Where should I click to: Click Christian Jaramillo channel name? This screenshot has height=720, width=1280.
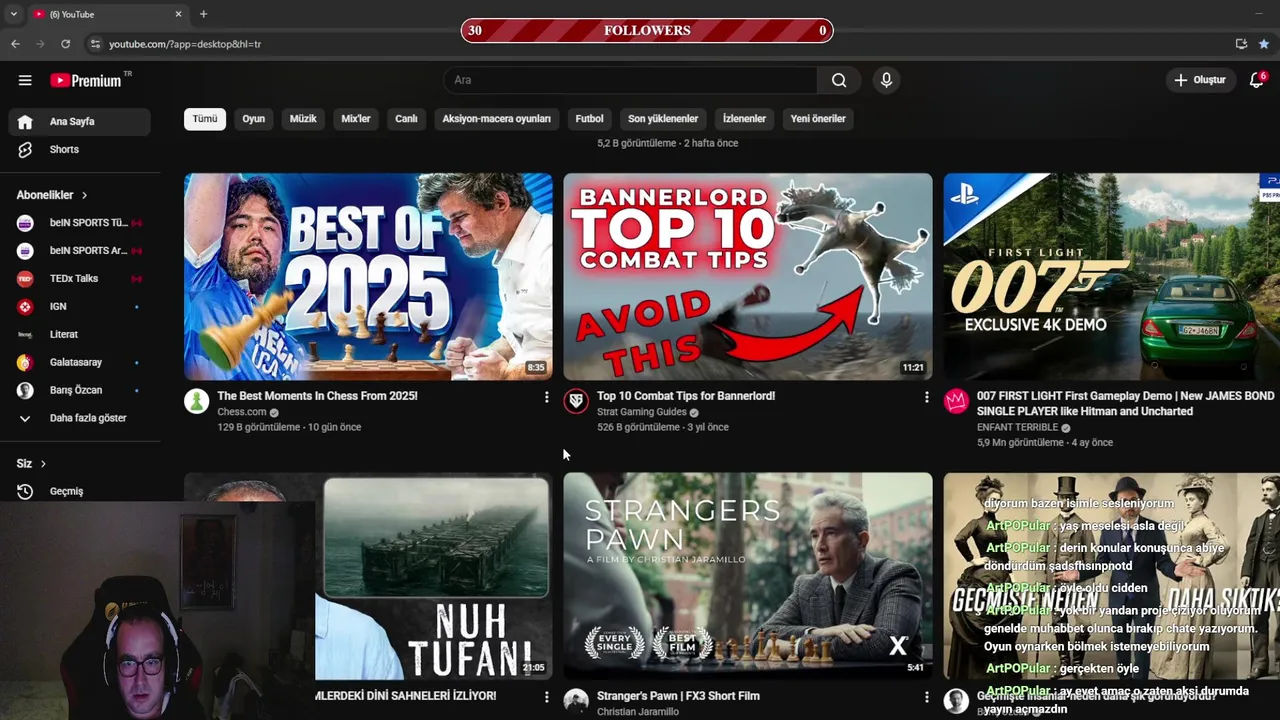[638, 712]
